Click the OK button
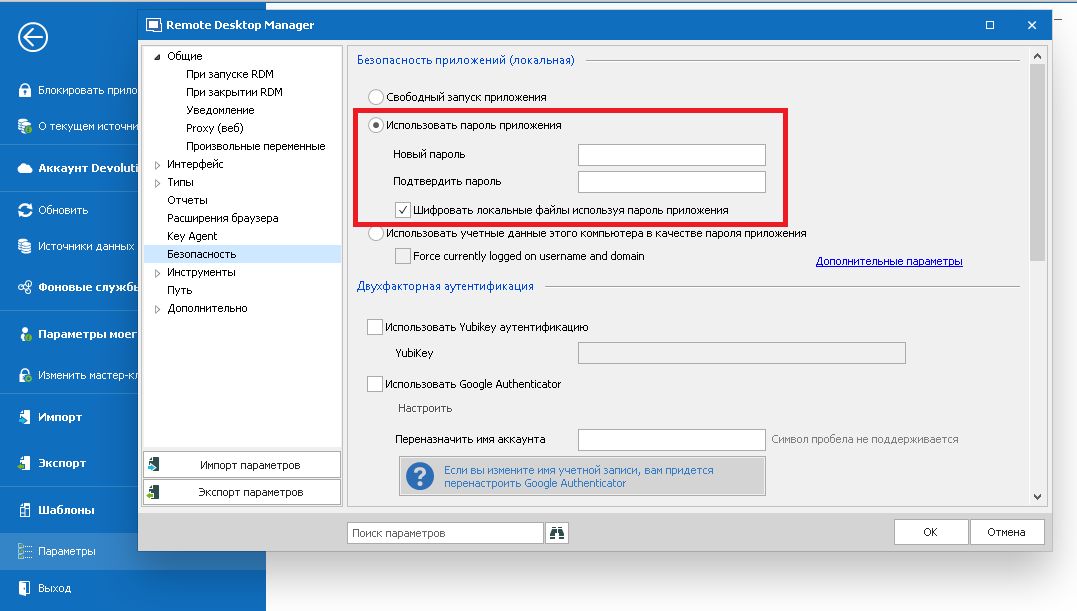Viewport: 1077px width, 611px height. 931,532
